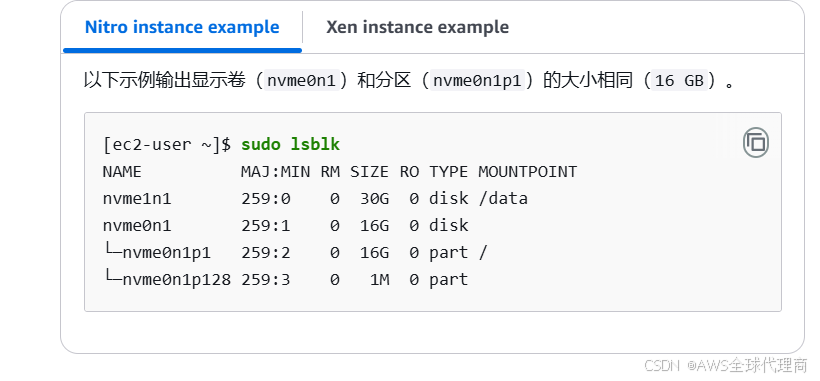Click nvme0n1p128 partition name

click(176, 280)
